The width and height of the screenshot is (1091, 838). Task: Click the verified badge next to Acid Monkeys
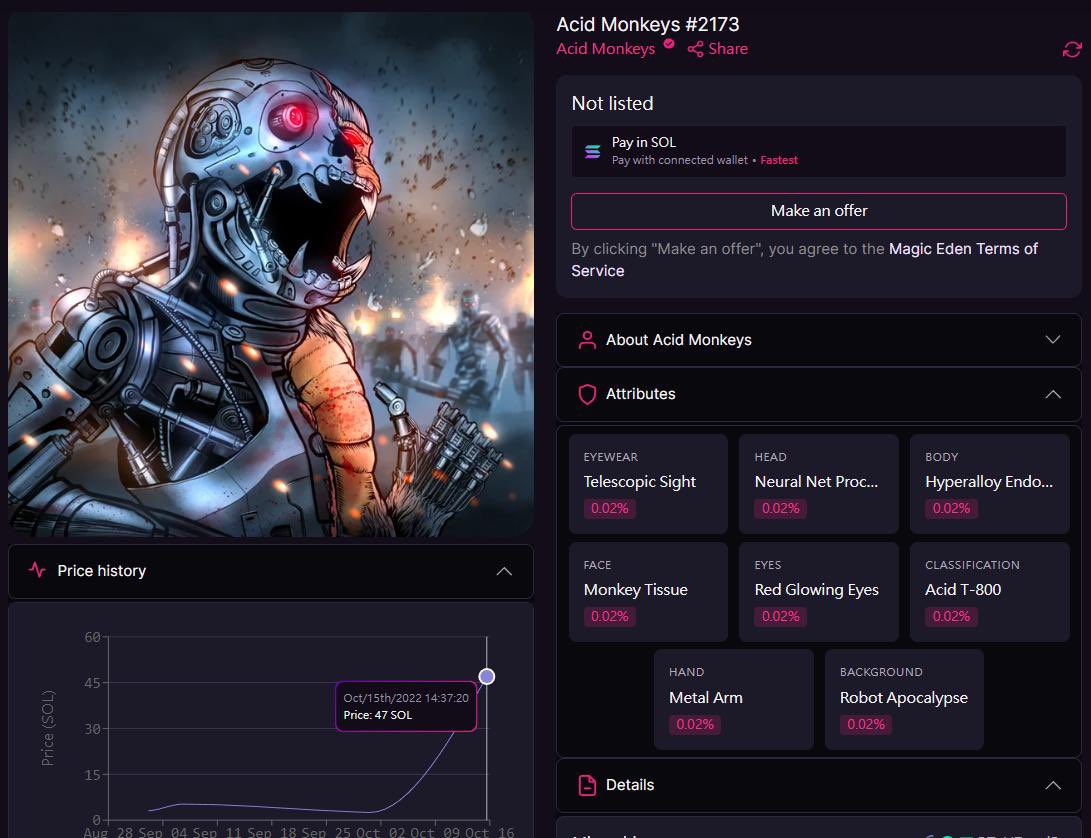click(x=669, y=43)
